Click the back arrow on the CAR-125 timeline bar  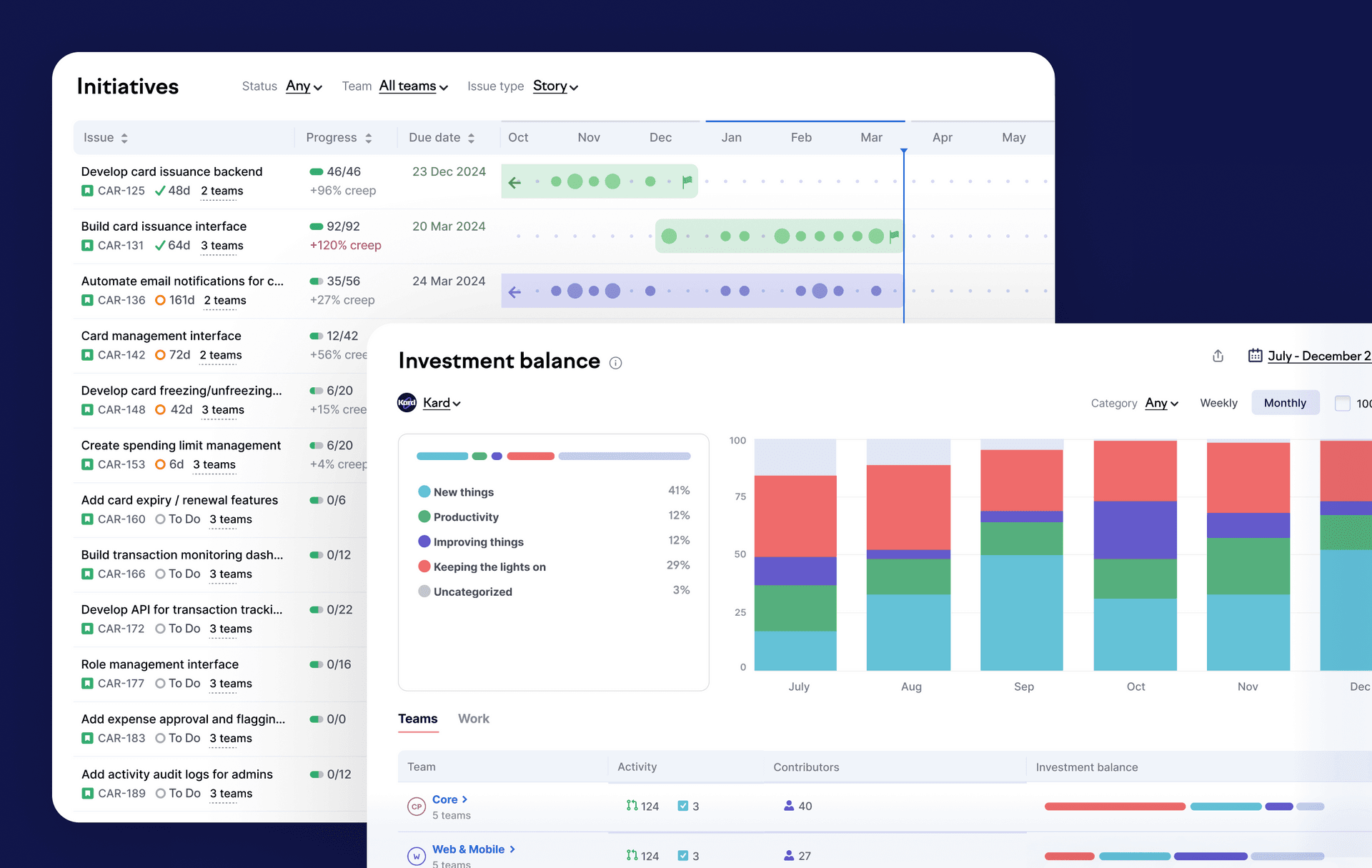tap(514, 182)
